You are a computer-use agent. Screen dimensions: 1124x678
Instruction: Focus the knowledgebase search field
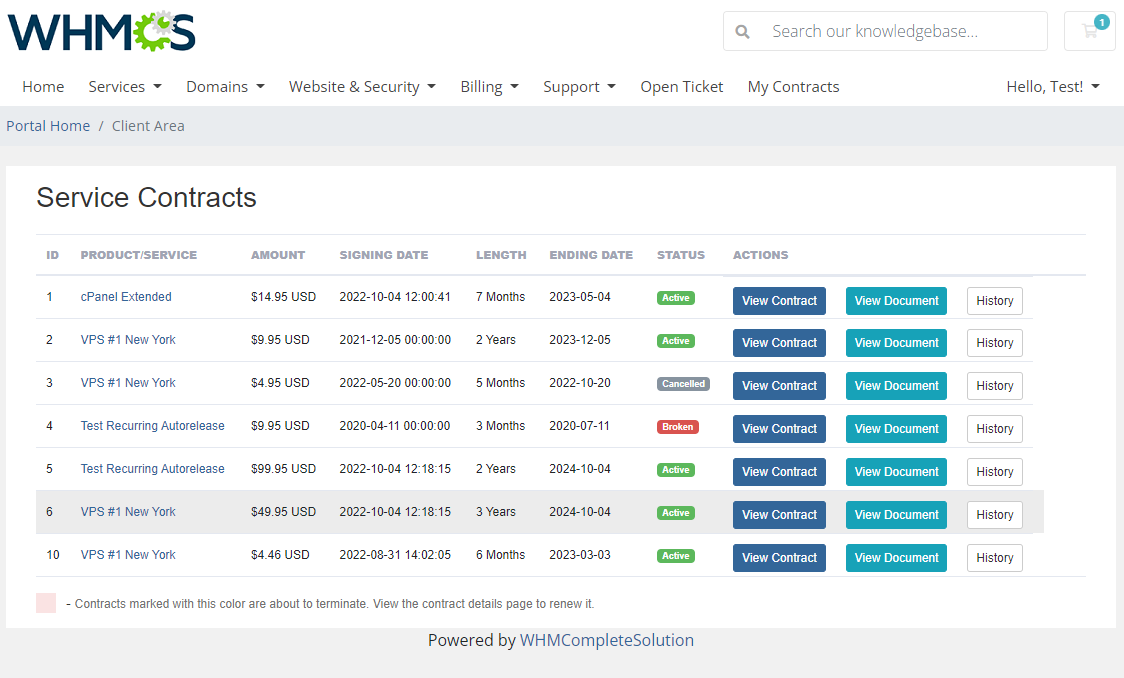(x=885, y=31)
